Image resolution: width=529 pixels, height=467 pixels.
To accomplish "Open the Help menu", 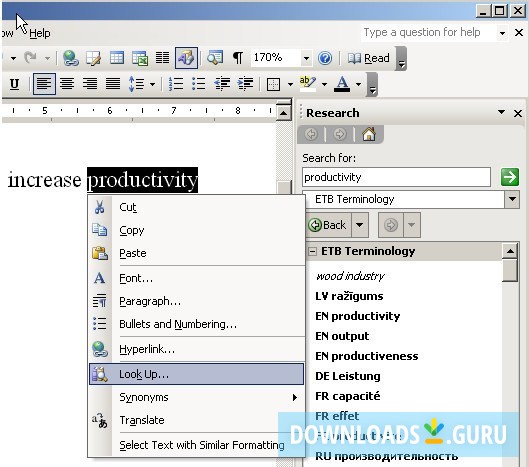I will coord(39,33).
